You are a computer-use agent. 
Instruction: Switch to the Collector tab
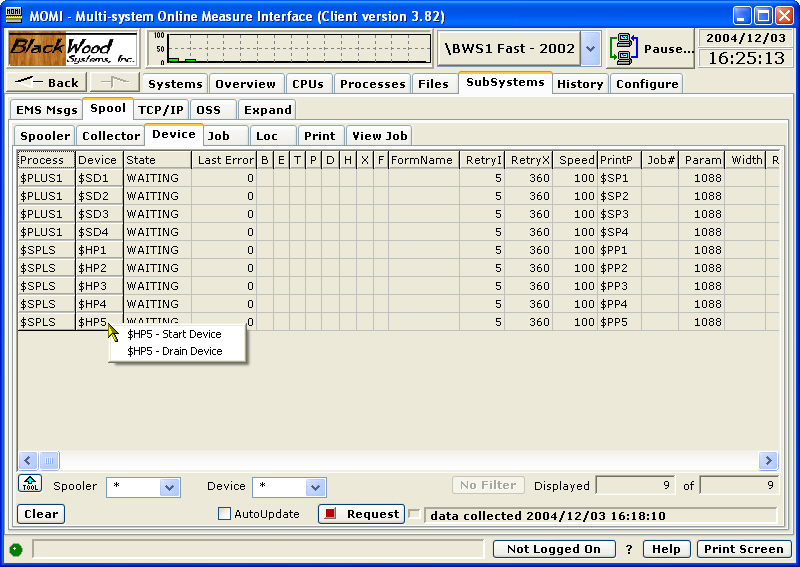pos(111,135)
